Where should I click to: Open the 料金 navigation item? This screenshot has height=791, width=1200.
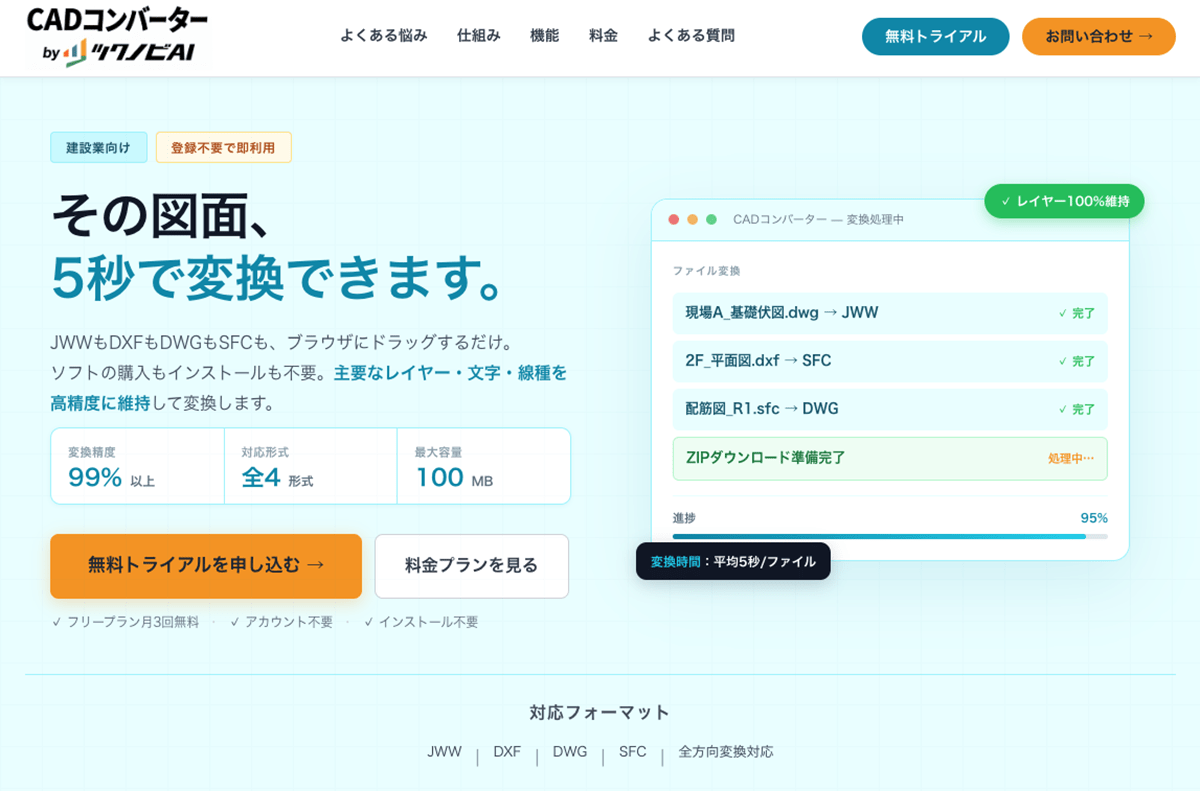pyautogui.click(x=603, y=34)
